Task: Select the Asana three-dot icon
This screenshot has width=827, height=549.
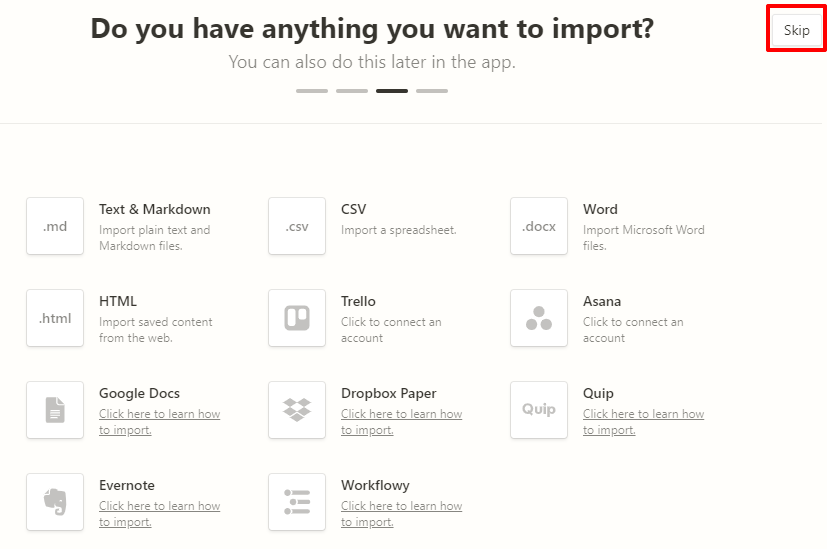Action: click(539, 318)
